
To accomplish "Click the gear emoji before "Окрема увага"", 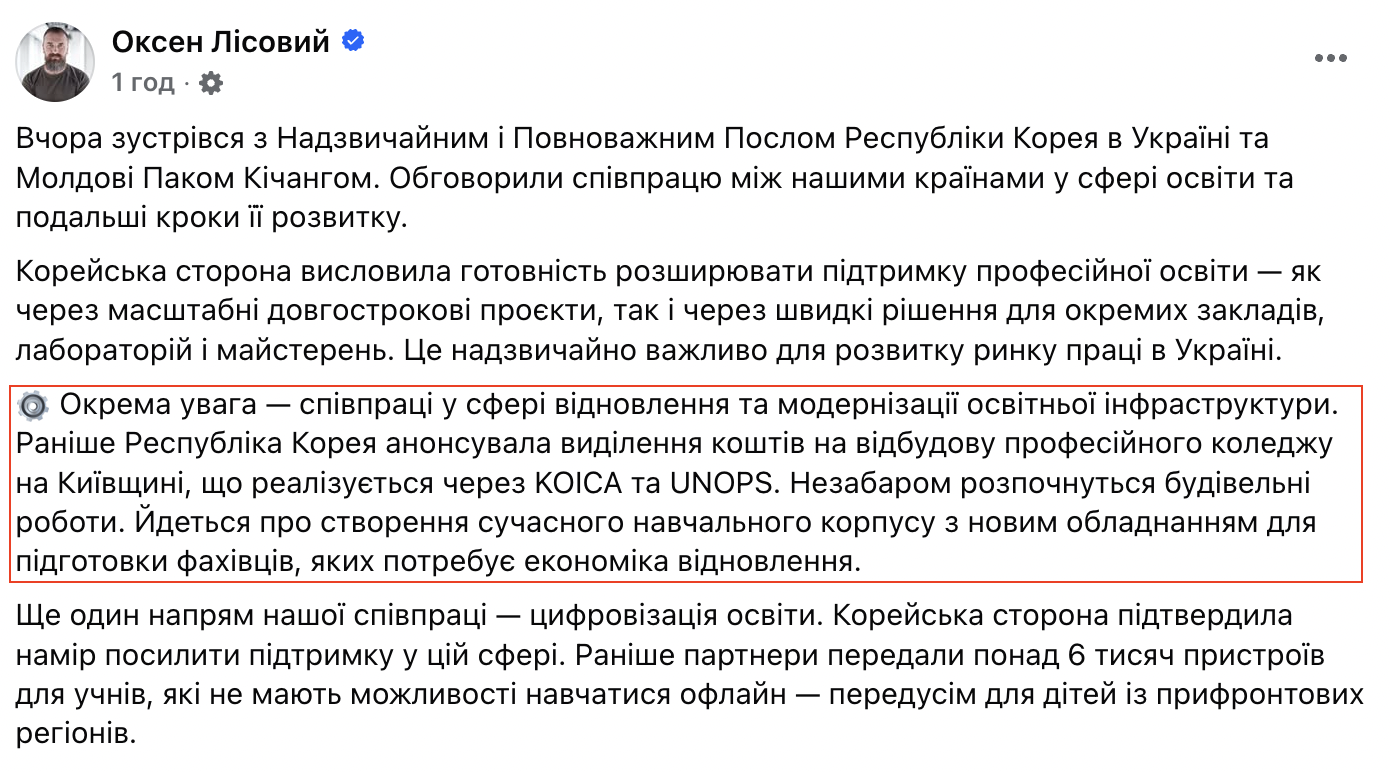I will click(33, 406).
